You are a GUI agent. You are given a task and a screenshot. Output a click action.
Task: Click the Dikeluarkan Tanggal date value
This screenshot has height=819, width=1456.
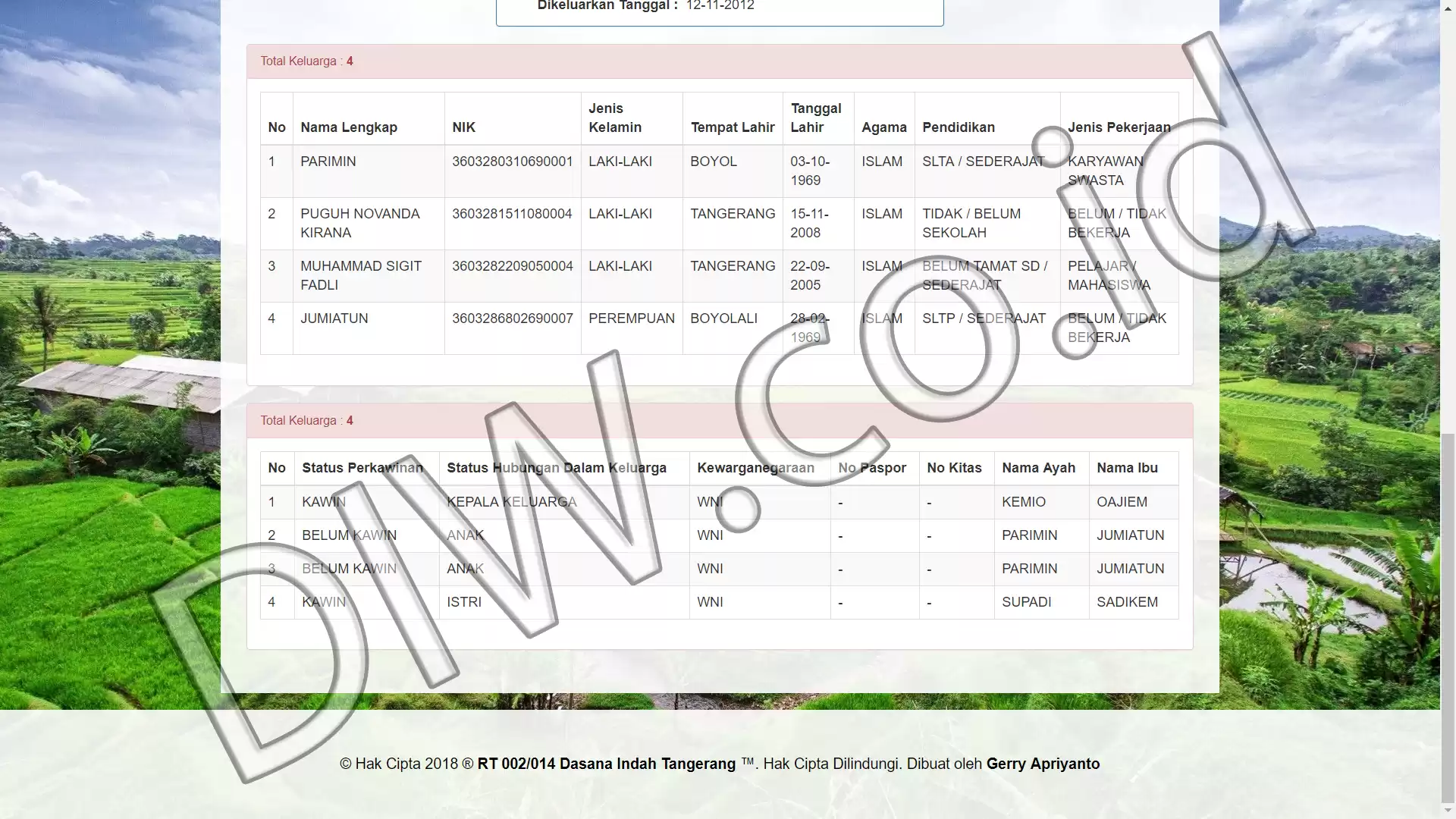click(720, 5)
